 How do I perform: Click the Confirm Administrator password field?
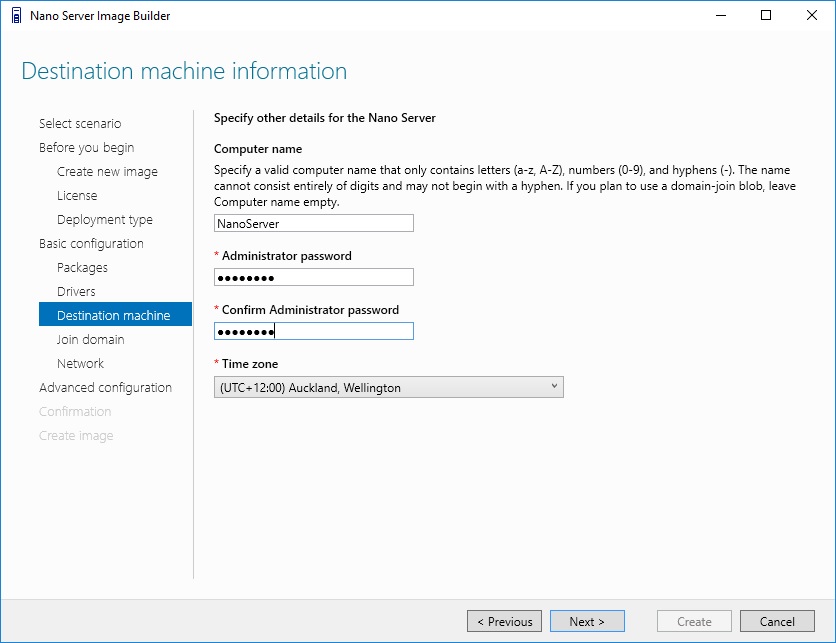click(314, 331)
